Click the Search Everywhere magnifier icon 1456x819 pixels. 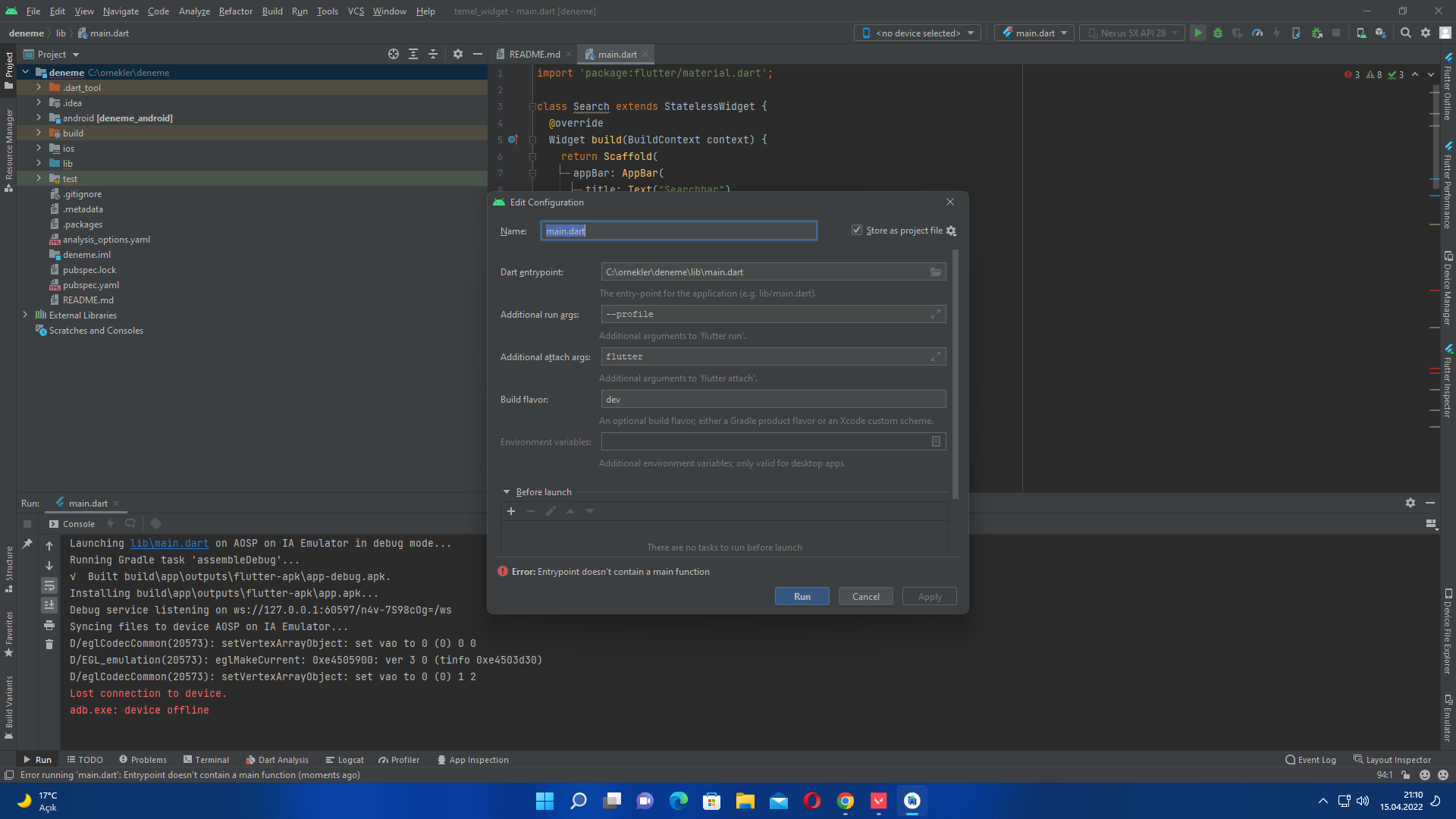[1406, 33]
